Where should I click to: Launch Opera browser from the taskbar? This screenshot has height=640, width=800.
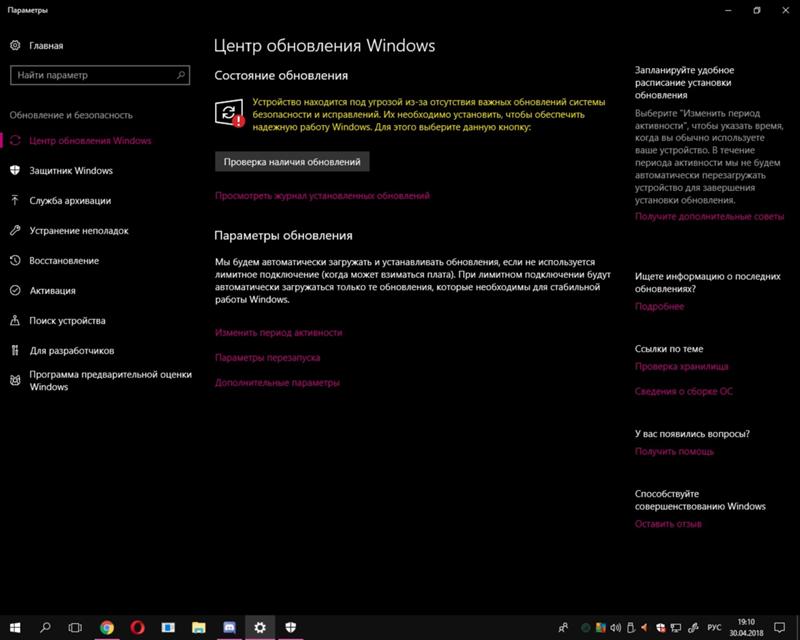pos(137,627)
